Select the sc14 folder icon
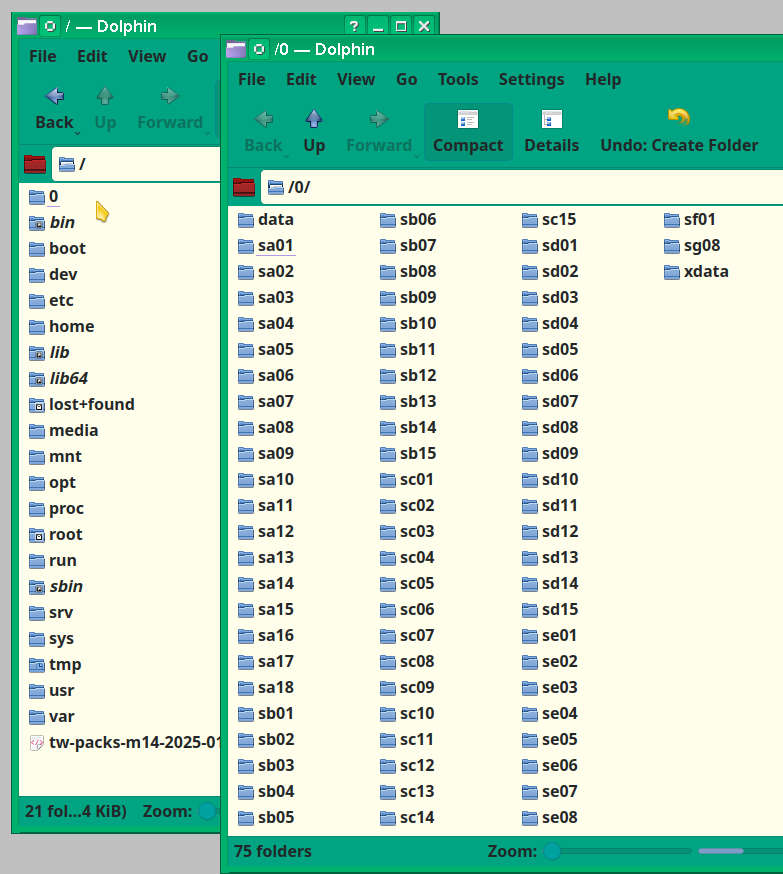 (388, 818)
